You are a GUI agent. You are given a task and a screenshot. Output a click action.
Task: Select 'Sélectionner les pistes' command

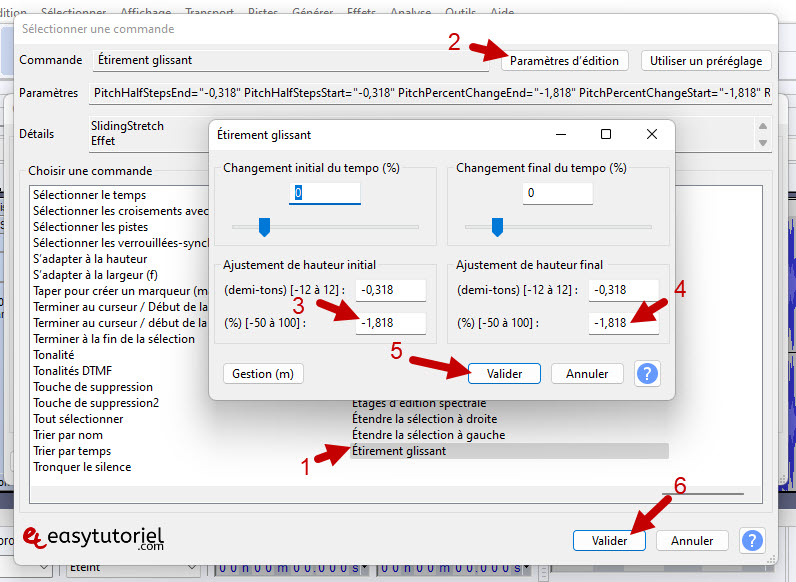[x=90, y=227]
